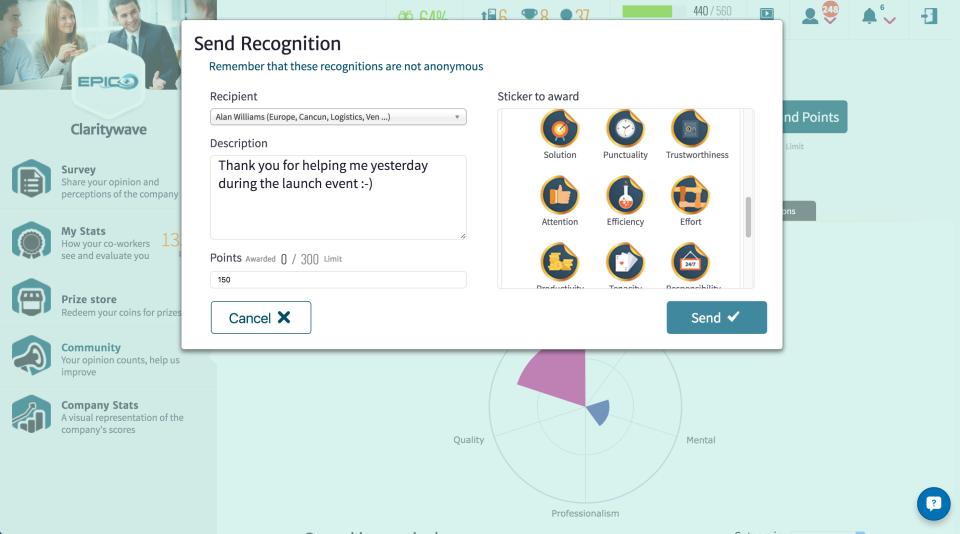
Task: Expand the chevron under the notifications bell
Action: 889,21
